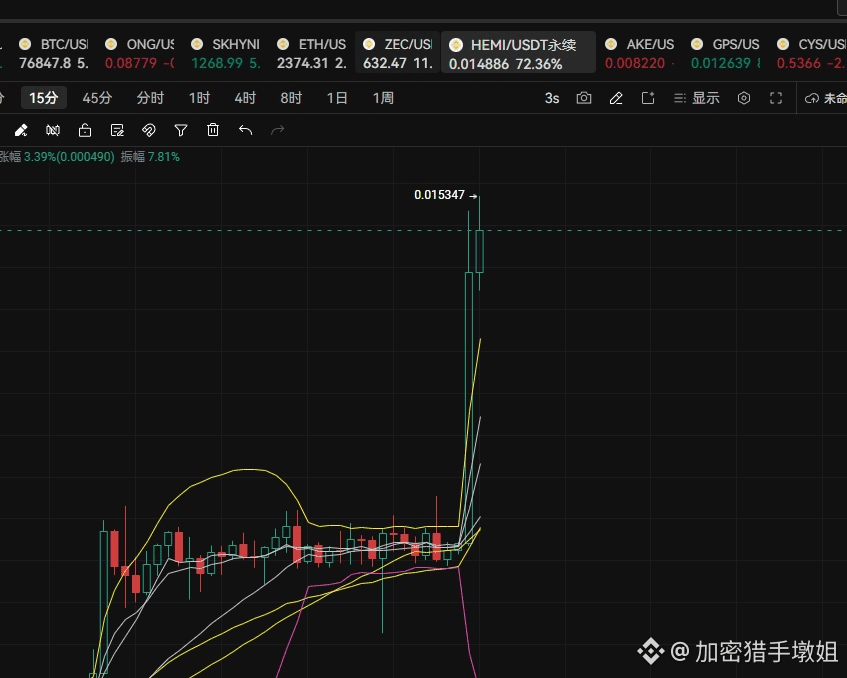
Task: Click the 3s refresh interval
Action: [x=552, y=98]
